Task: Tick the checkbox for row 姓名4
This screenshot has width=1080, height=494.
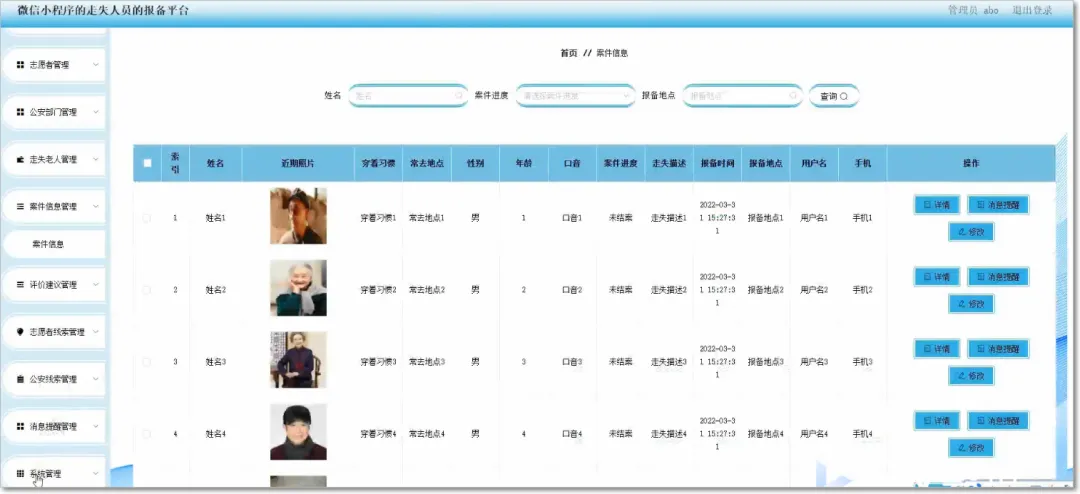Action: [x=147, y=434]
